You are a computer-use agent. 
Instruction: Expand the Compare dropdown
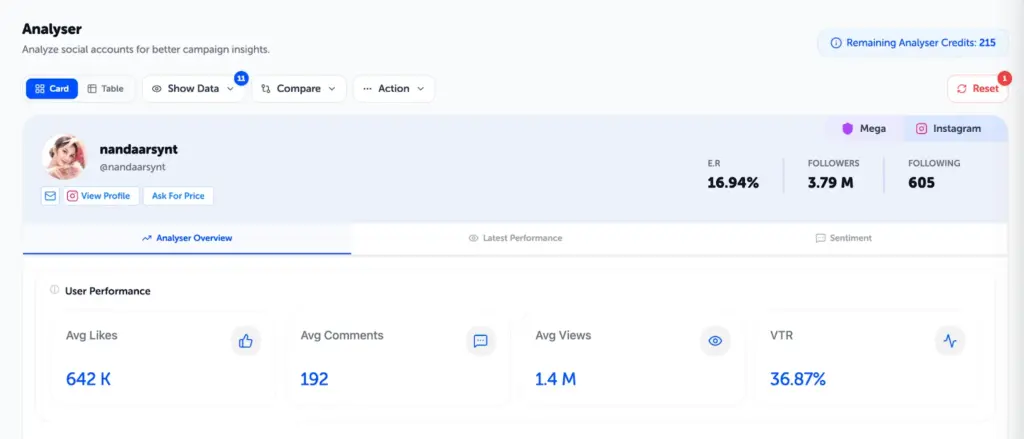click(x=298, y=89)
